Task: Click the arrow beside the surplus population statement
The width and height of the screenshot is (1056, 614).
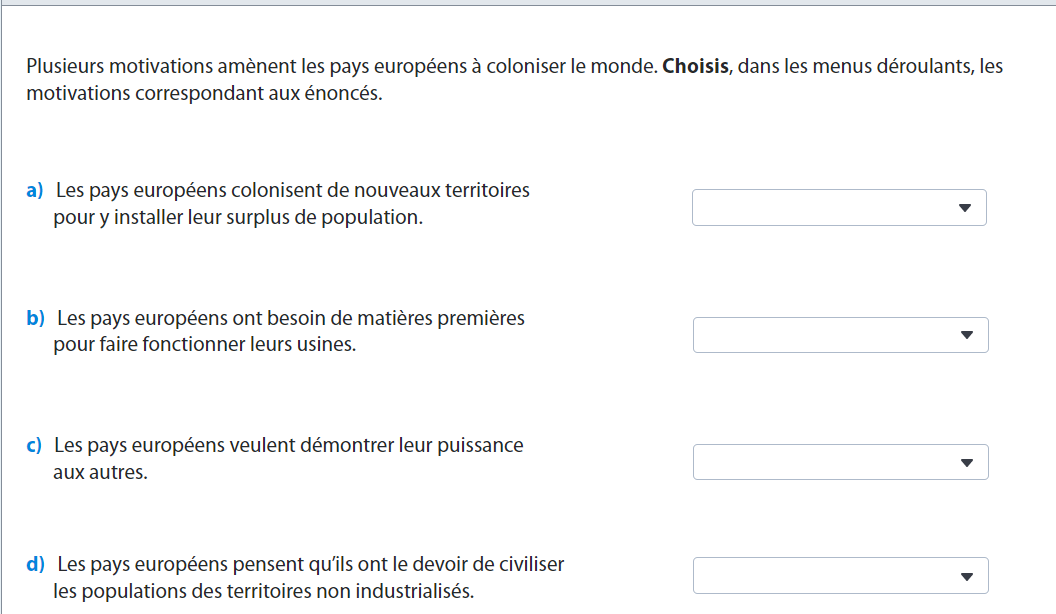Action: point(965,208)
